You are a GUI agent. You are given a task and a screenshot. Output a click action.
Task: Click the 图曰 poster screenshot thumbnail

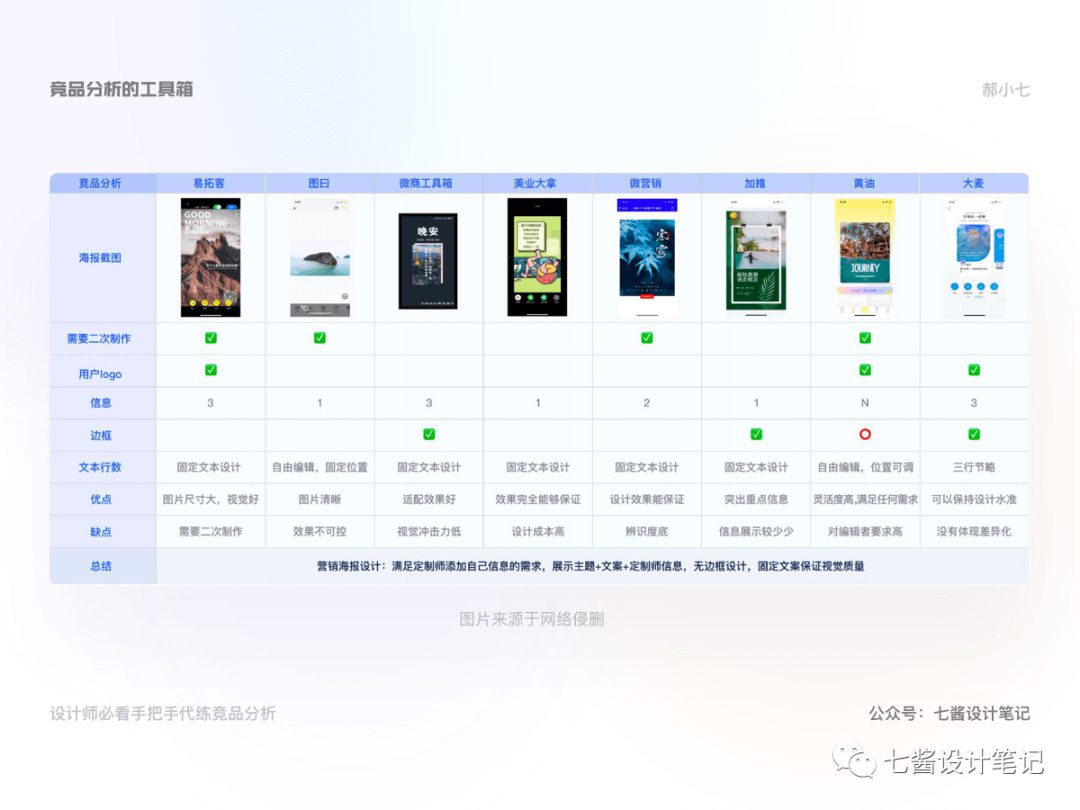[x=320, y=258]
